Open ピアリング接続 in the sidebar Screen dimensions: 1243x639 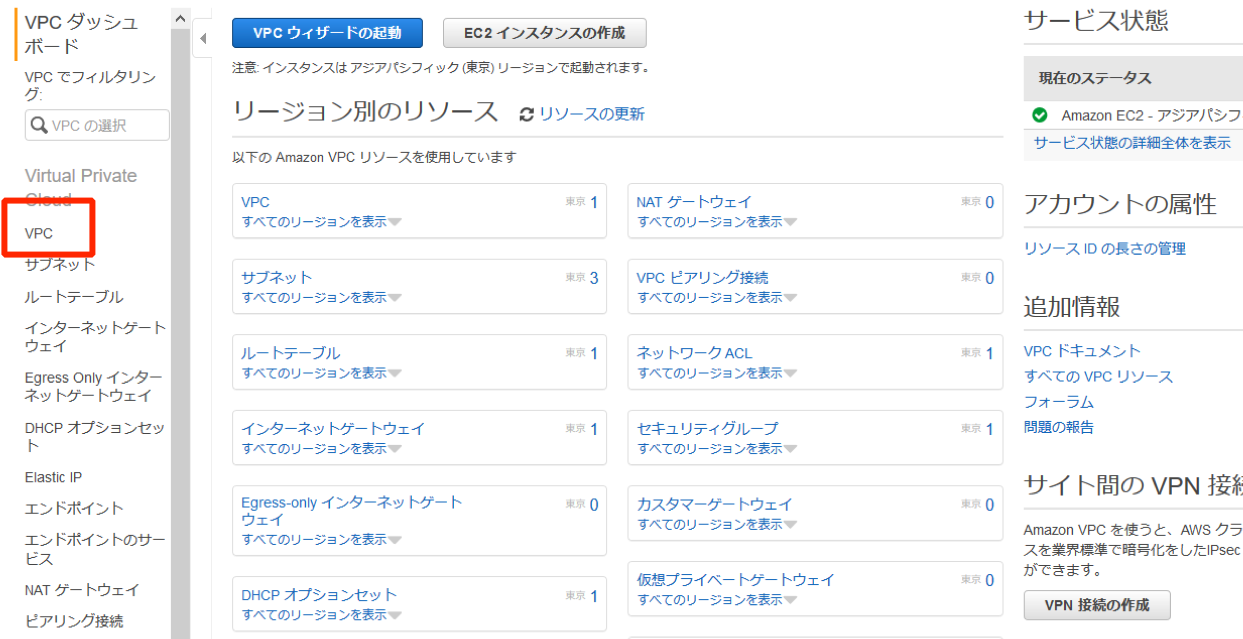point(74,621)
